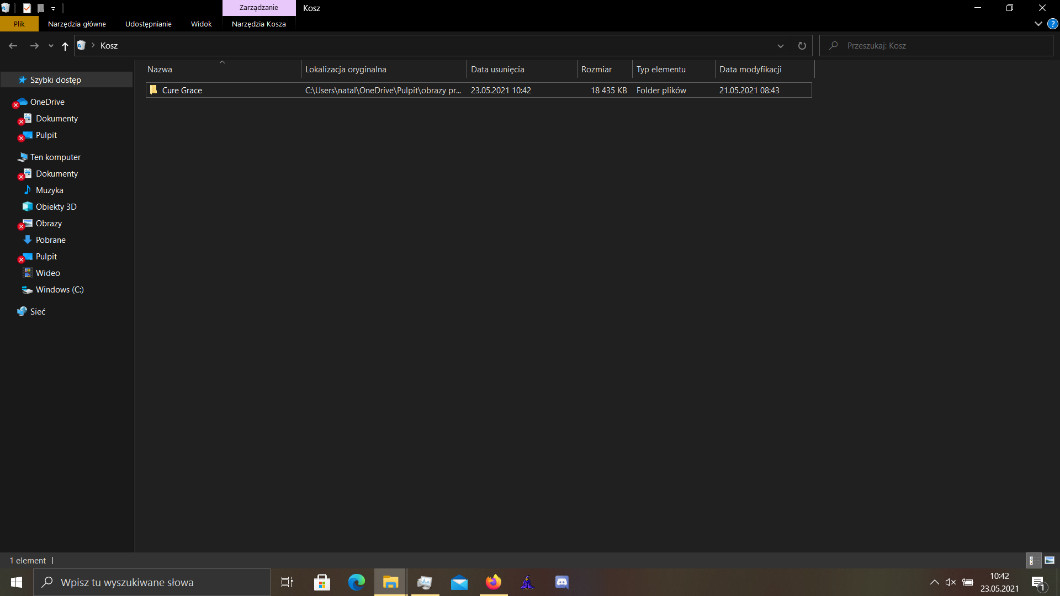Open the Task View taskbar icon
The width and height of the screenshot is (1060, 596).
coord(287,582)
